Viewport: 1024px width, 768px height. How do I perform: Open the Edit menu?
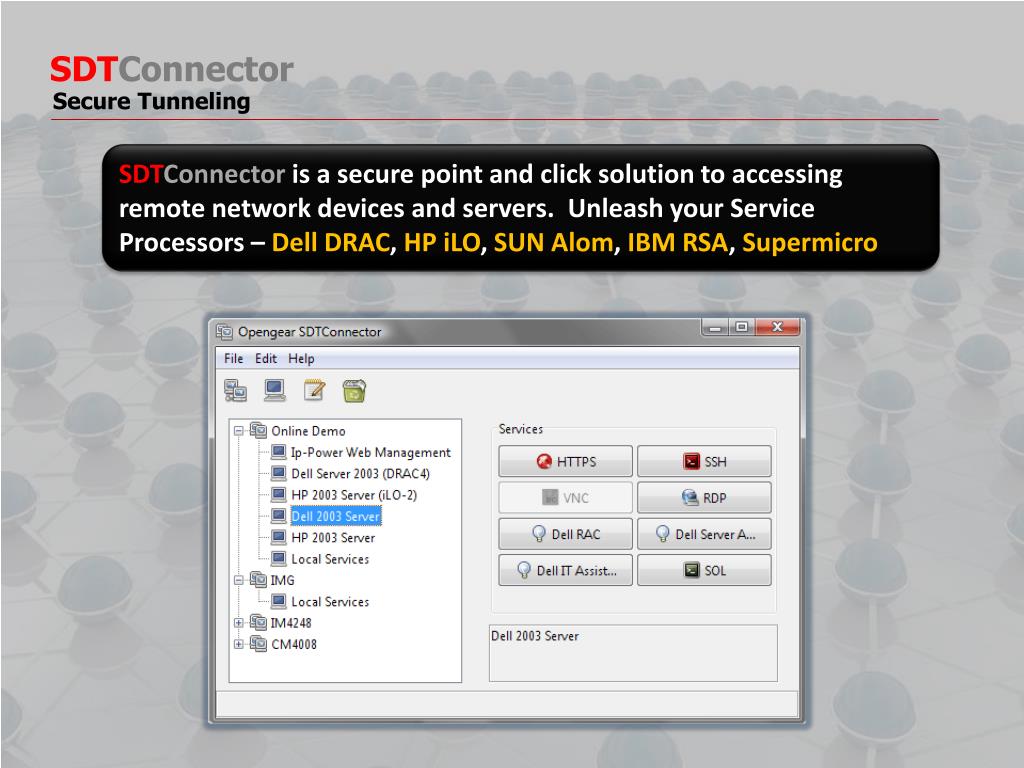point(266,359)
